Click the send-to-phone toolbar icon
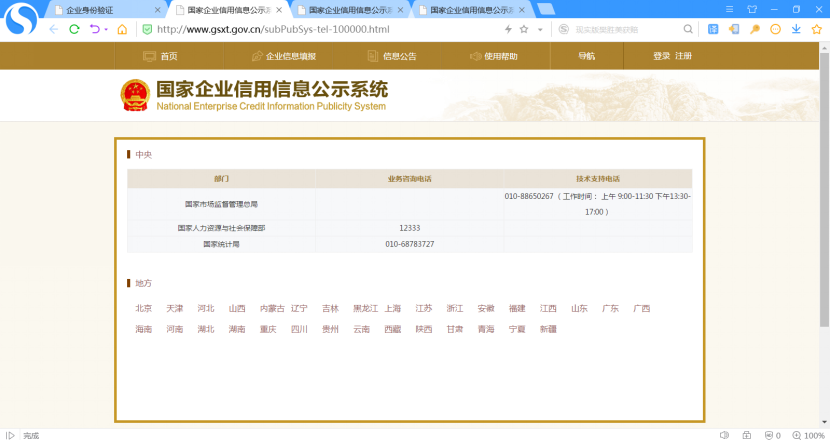 [734, 29]
